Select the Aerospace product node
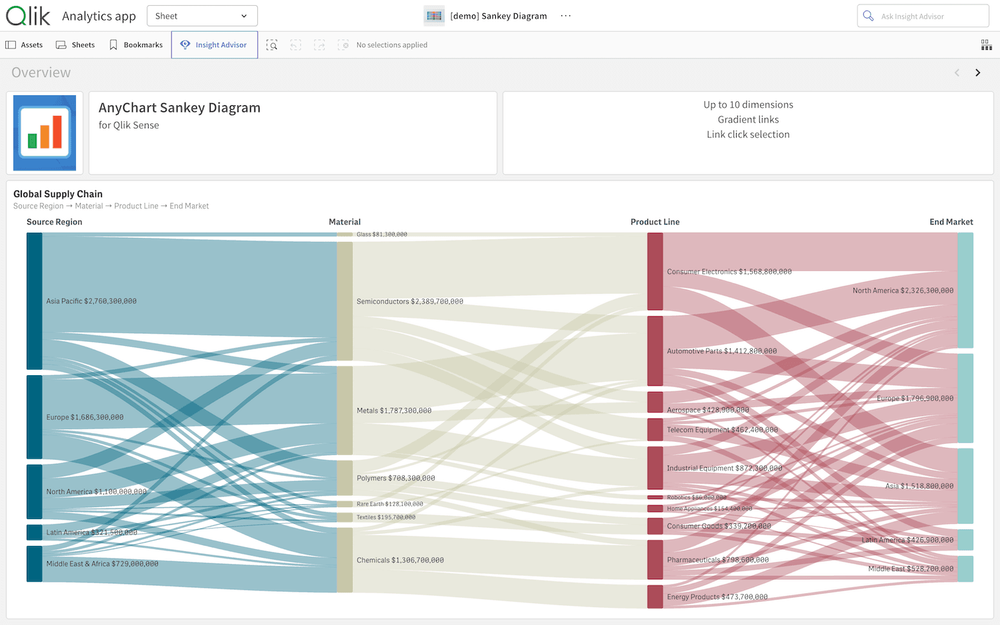The height and width of the screenshot is (625, 1000). click(655, 402)
